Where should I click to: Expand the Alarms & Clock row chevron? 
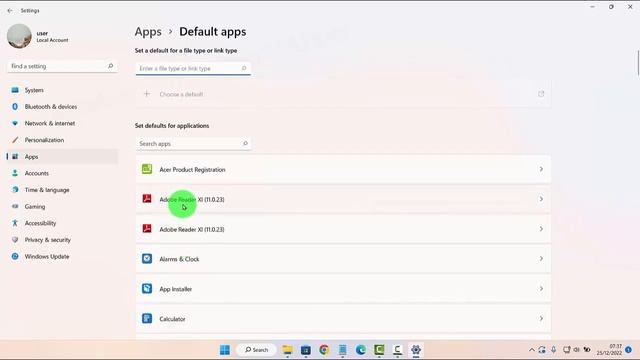coord(541,259)
